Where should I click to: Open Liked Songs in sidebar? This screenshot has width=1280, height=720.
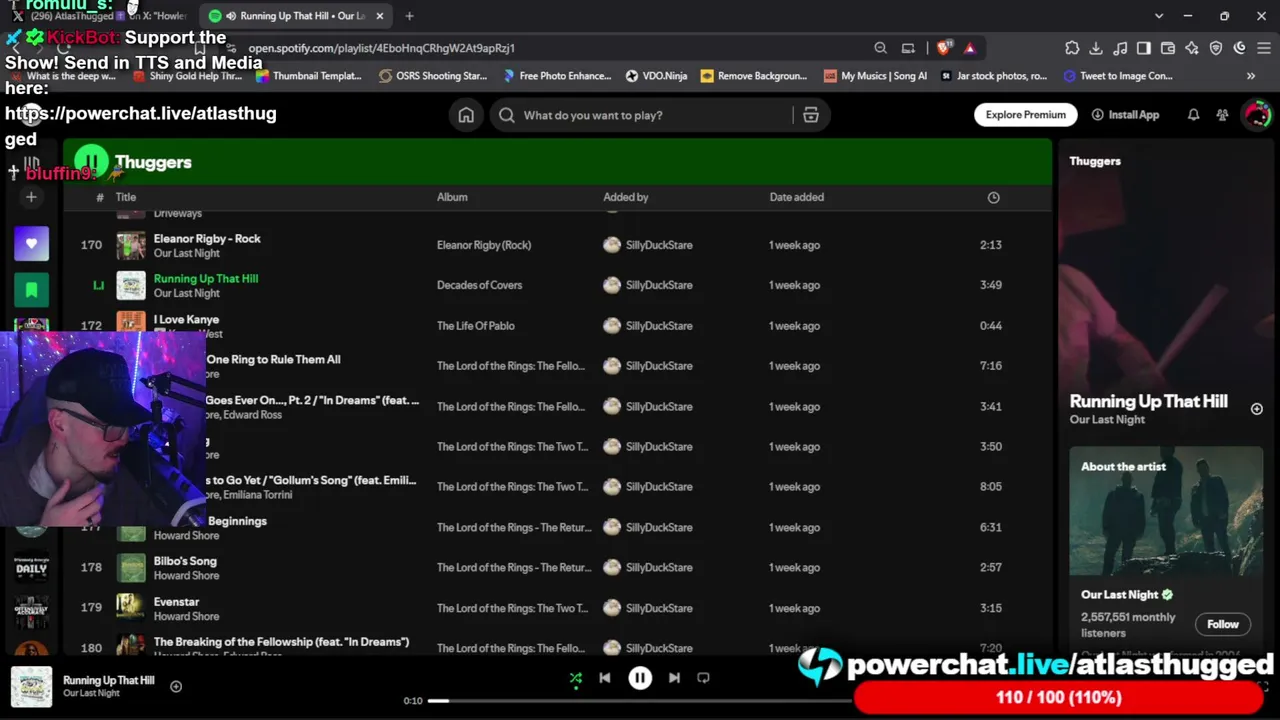[31, 243]
